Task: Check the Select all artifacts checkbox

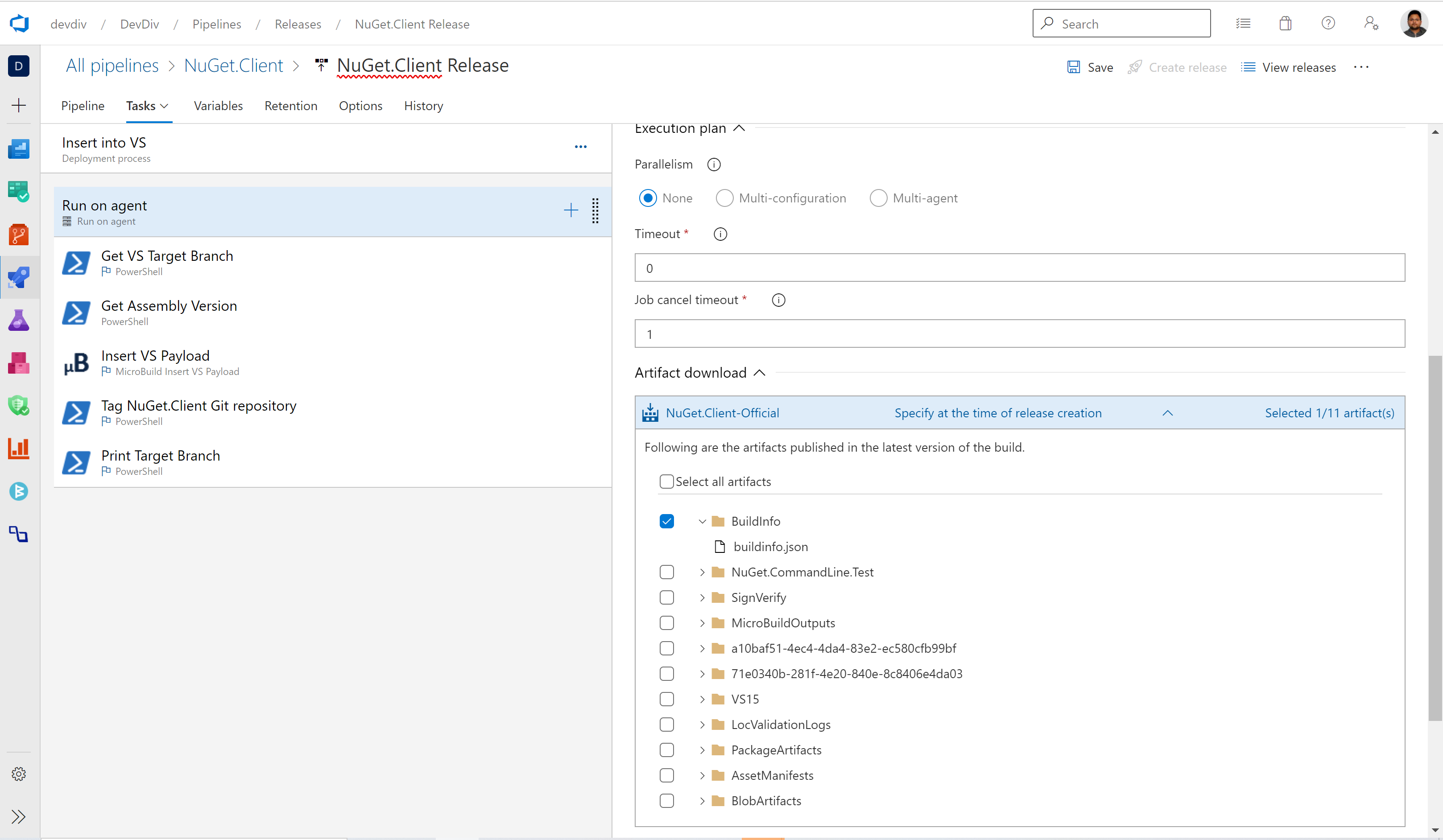Action: [666, 482]
